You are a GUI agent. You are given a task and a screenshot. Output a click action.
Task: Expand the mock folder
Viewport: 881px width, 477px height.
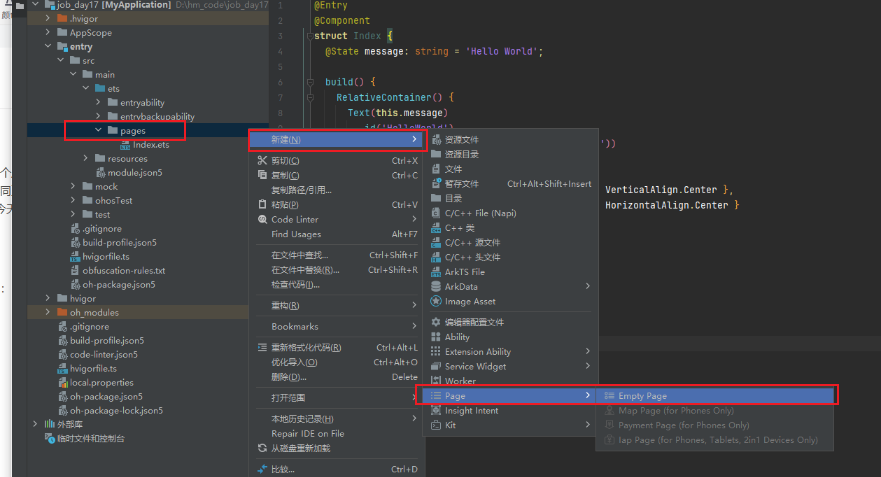click(73, 186)
